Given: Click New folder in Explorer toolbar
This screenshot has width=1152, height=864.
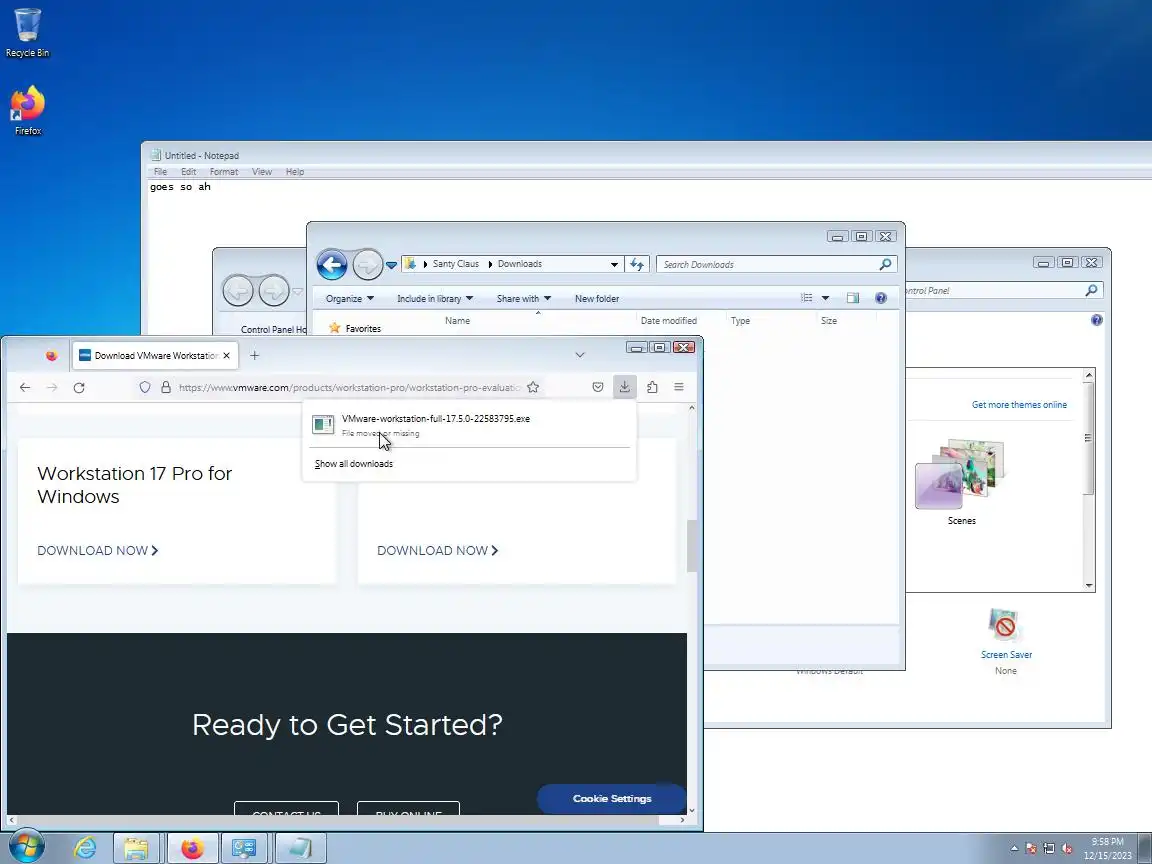Looking at the screenshot, I should 597,298.
